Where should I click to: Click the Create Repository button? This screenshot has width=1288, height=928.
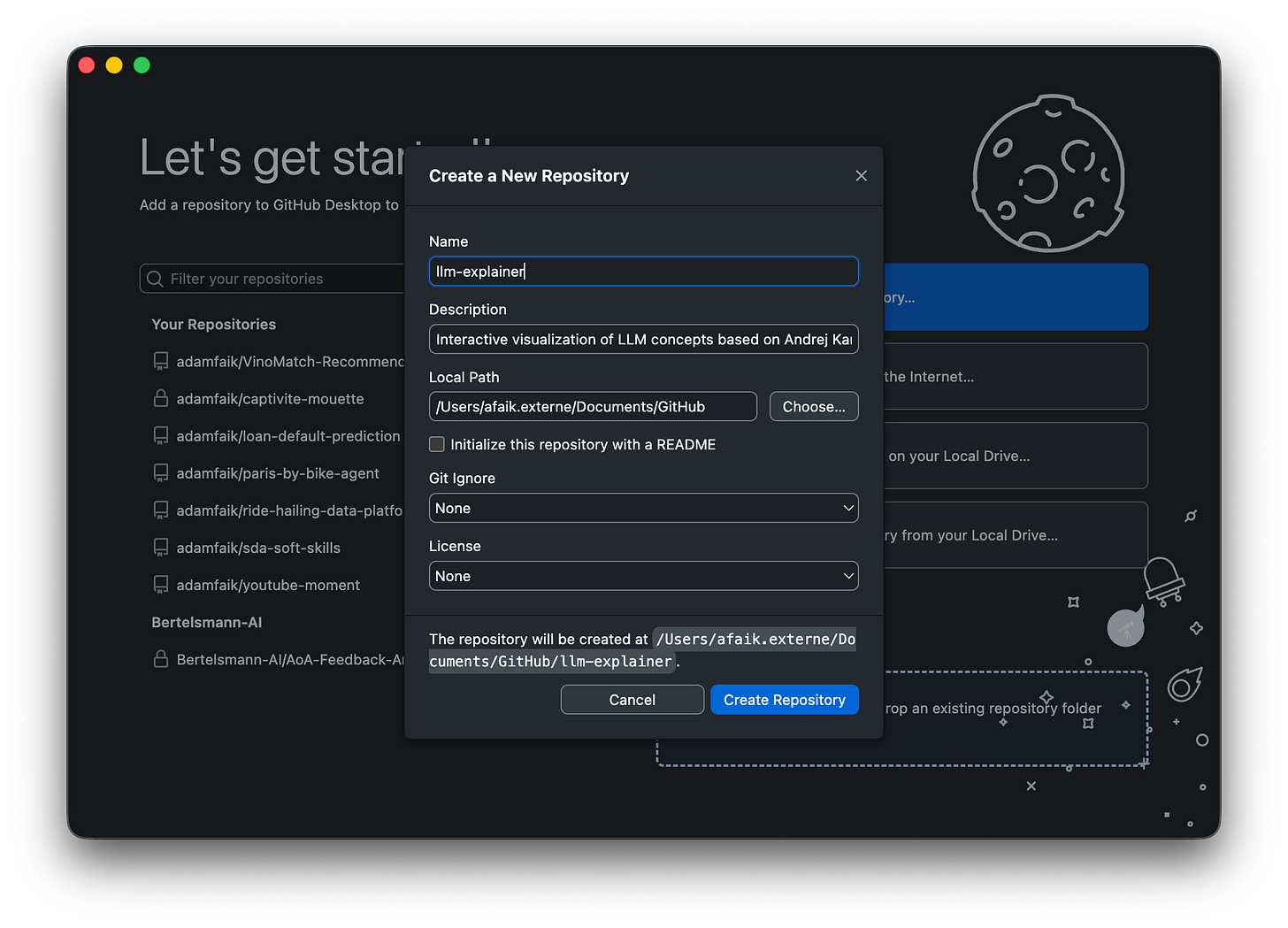[784, 699]
